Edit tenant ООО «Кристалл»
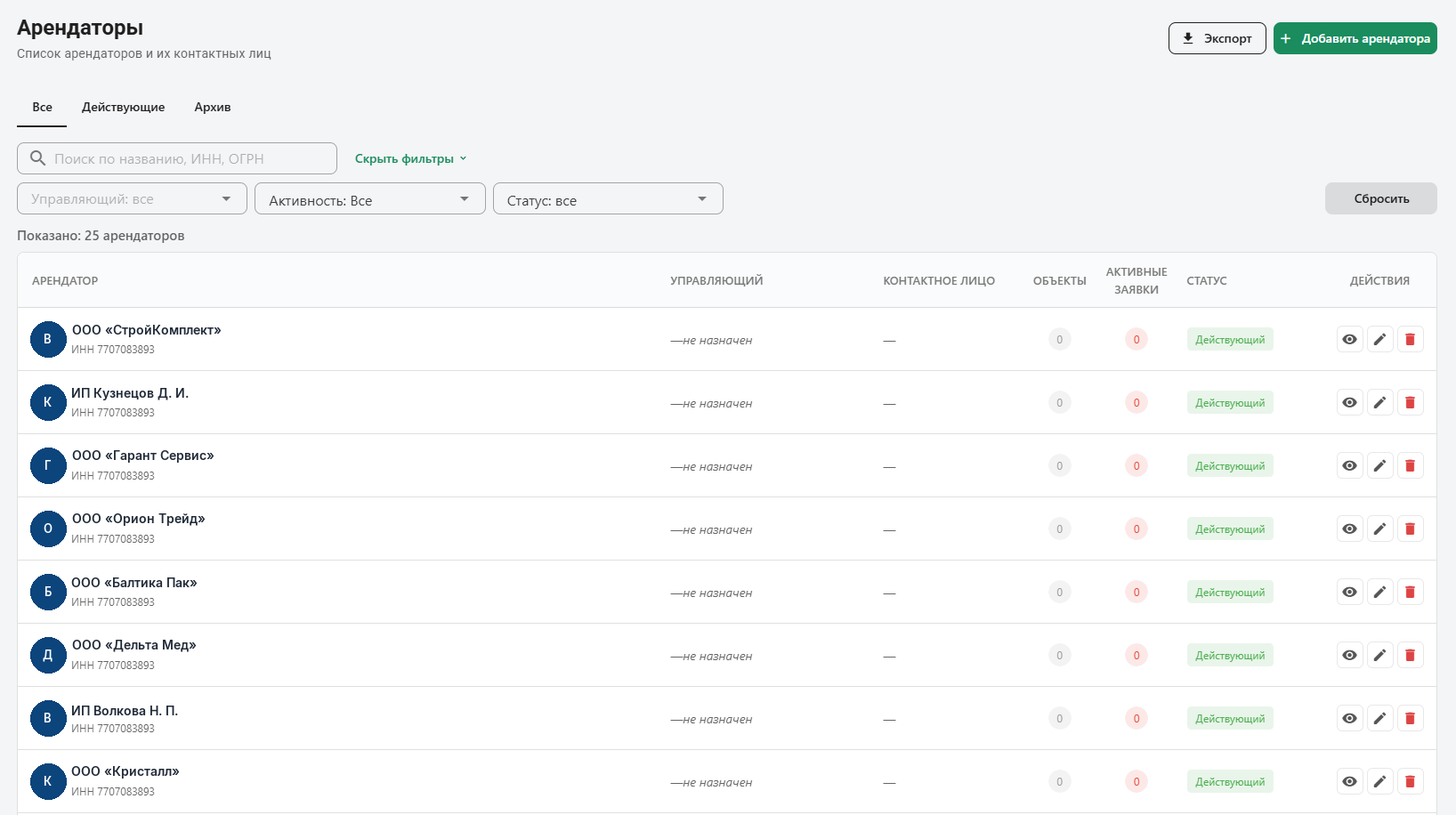Viewport: 1456px width, 815px height. 1379,781
